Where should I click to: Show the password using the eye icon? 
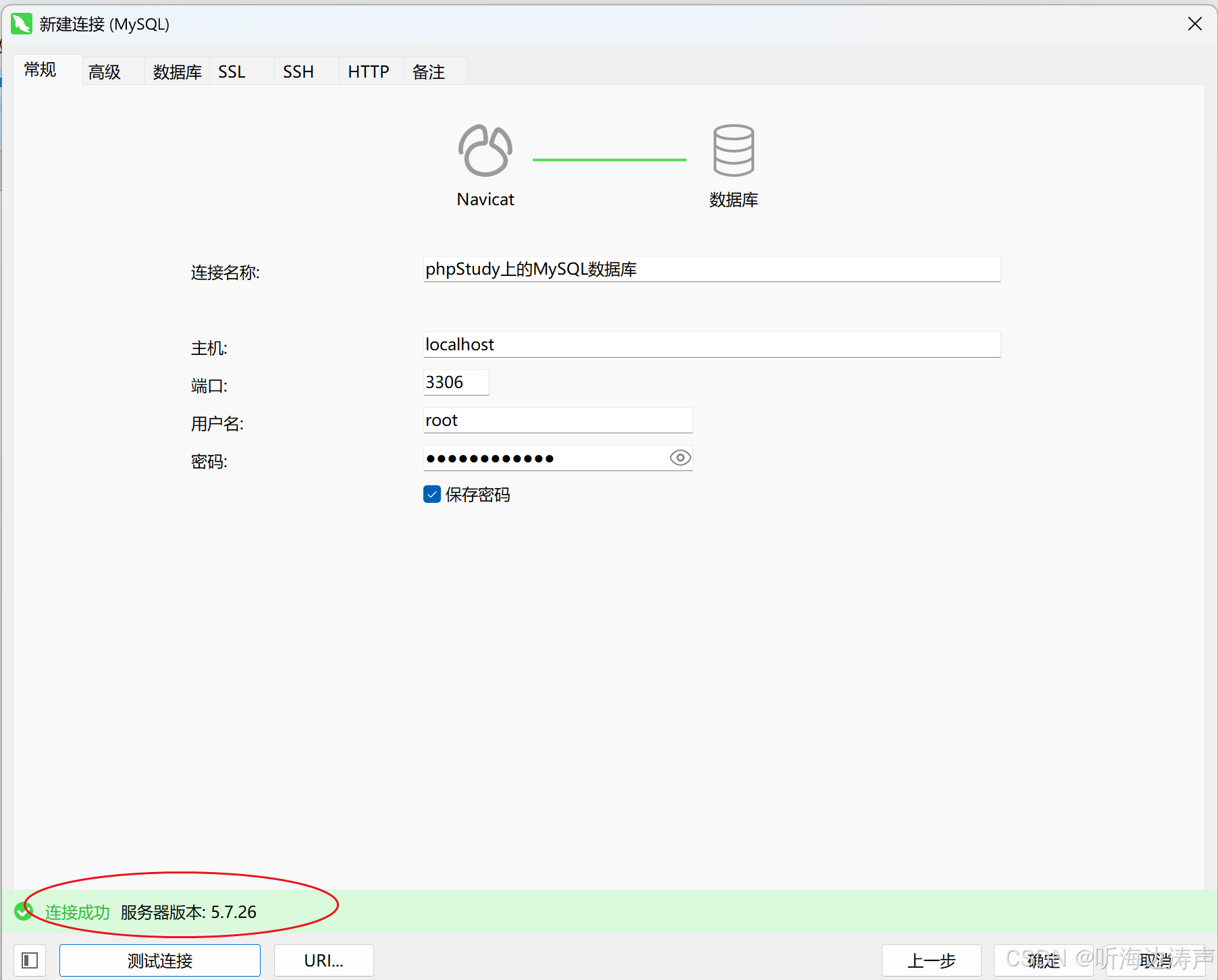click(x=679, y=458)
